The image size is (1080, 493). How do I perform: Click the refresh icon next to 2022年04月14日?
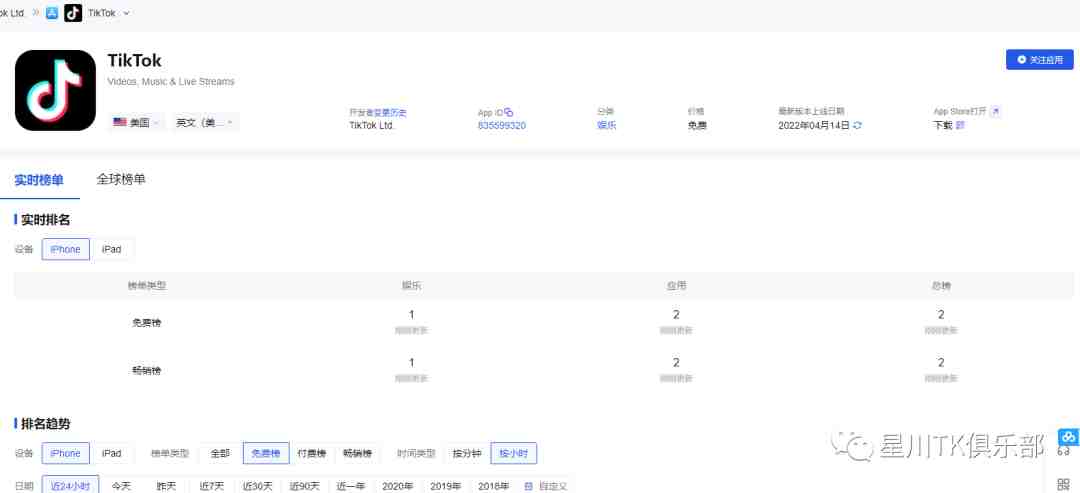pos(858,125)
